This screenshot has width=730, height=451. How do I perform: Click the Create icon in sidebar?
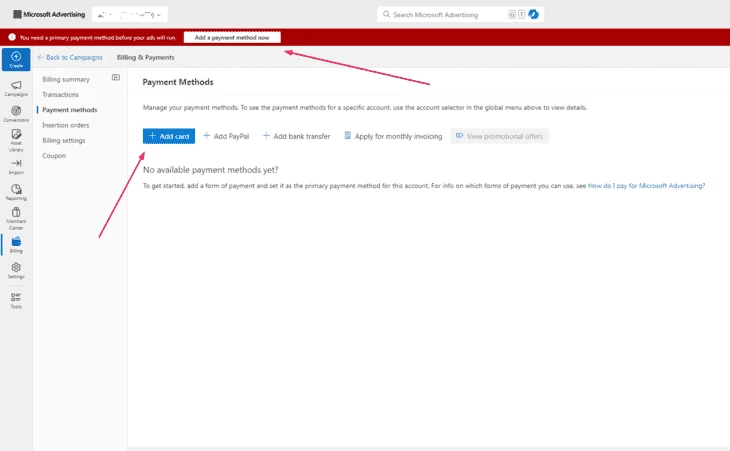(x=16, y=59)
